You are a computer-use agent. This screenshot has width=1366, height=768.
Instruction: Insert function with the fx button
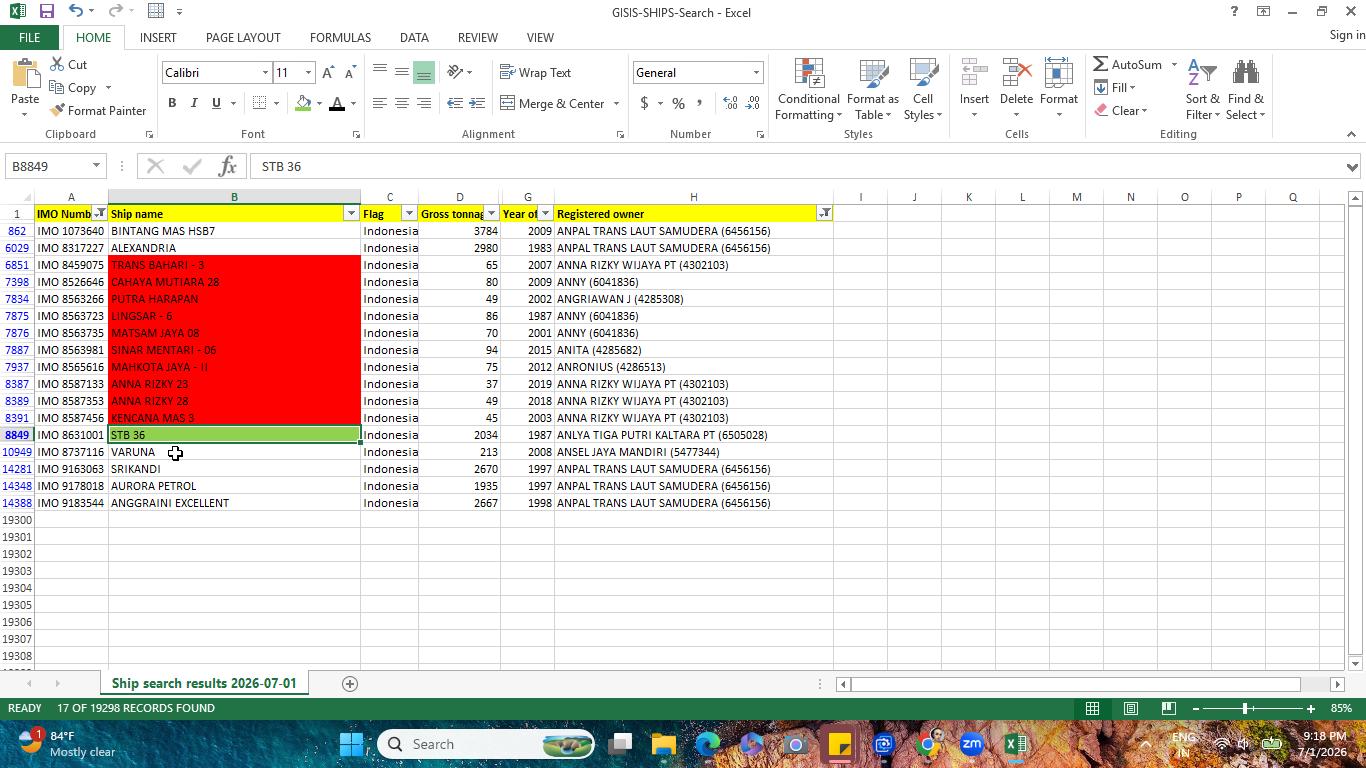click(x=227, y=166)
